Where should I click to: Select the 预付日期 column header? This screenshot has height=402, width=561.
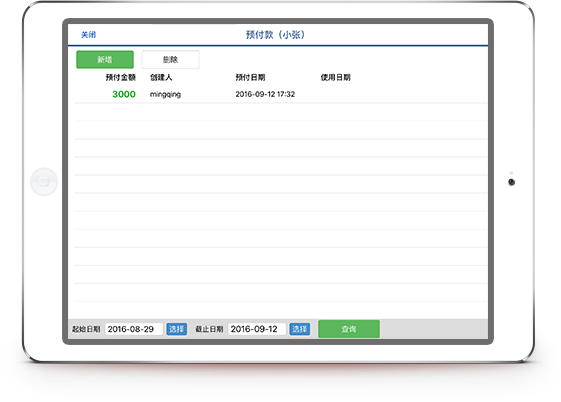tap(250, 77)
